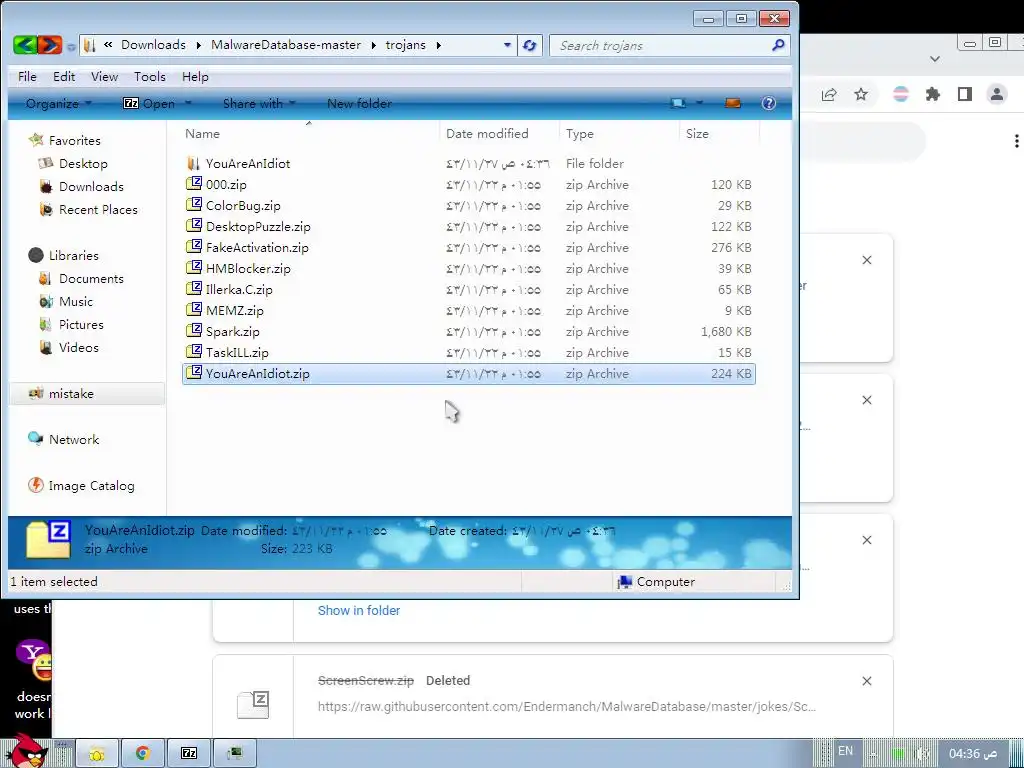The width and height of the screenshot is (1024, 768).
Task: Open Chrome from the taskbar
Action: click(143, 753)
